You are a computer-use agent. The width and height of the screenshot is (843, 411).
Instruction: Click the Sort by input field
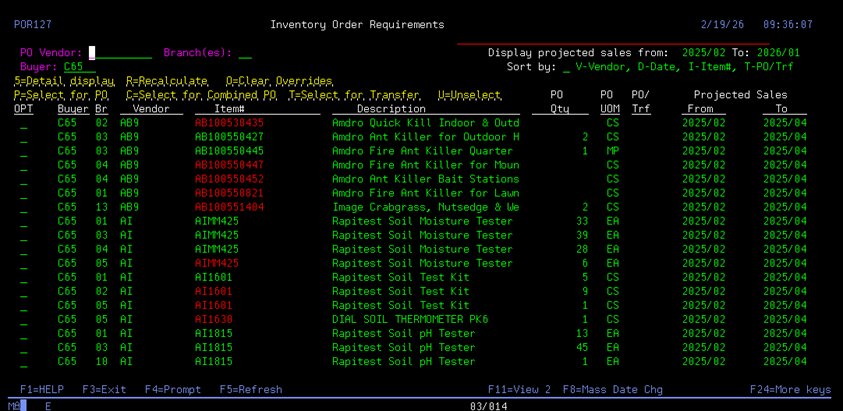coord(568,67)
